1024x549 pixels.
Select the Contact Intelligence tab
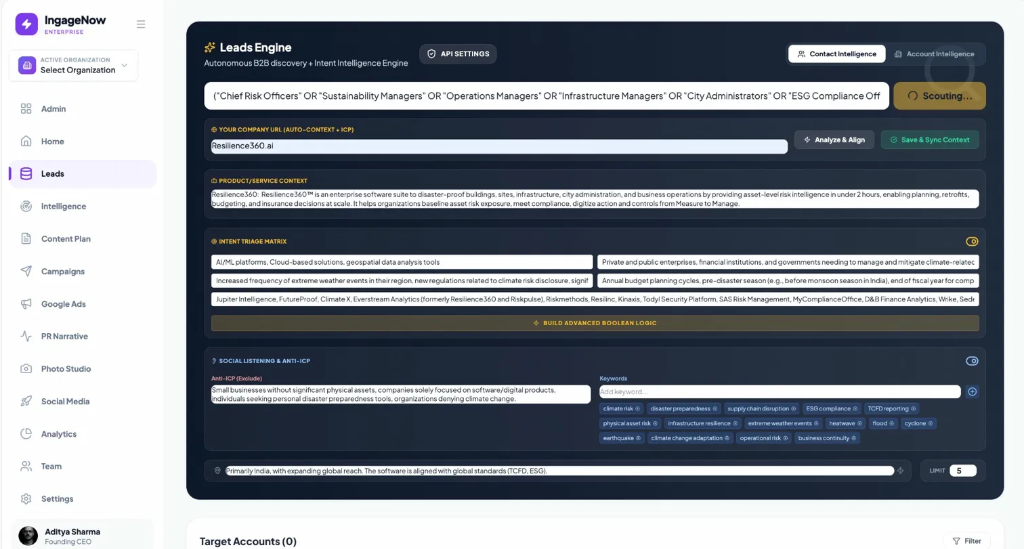coord(836,54)
